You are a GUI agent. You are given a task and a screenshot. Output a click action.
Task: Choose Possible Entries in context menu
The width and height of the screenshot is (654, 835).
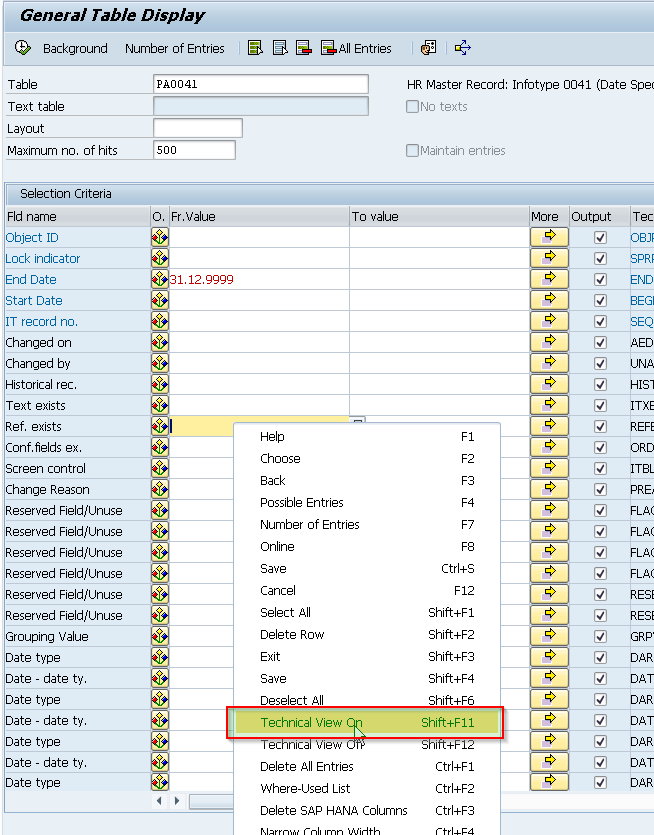pyautogui.click(x=301, y=503)
